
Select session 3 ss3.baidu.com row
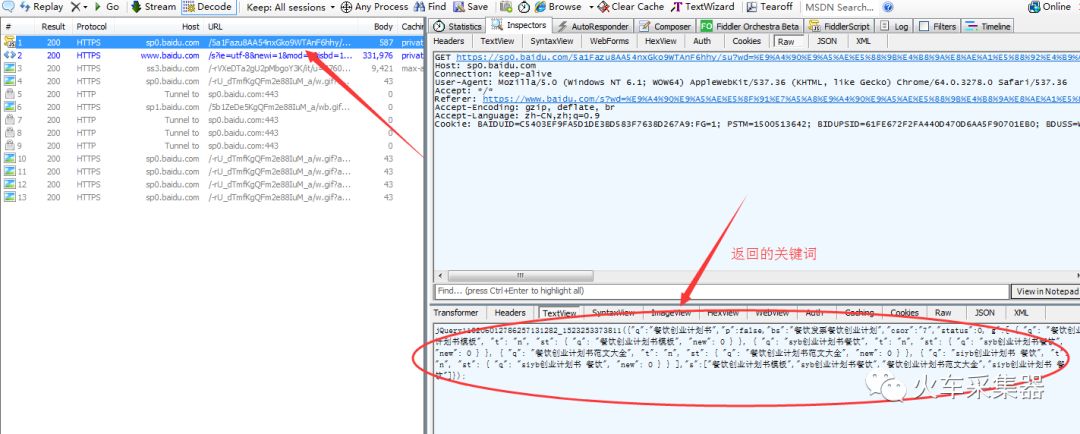click(211, 68)
